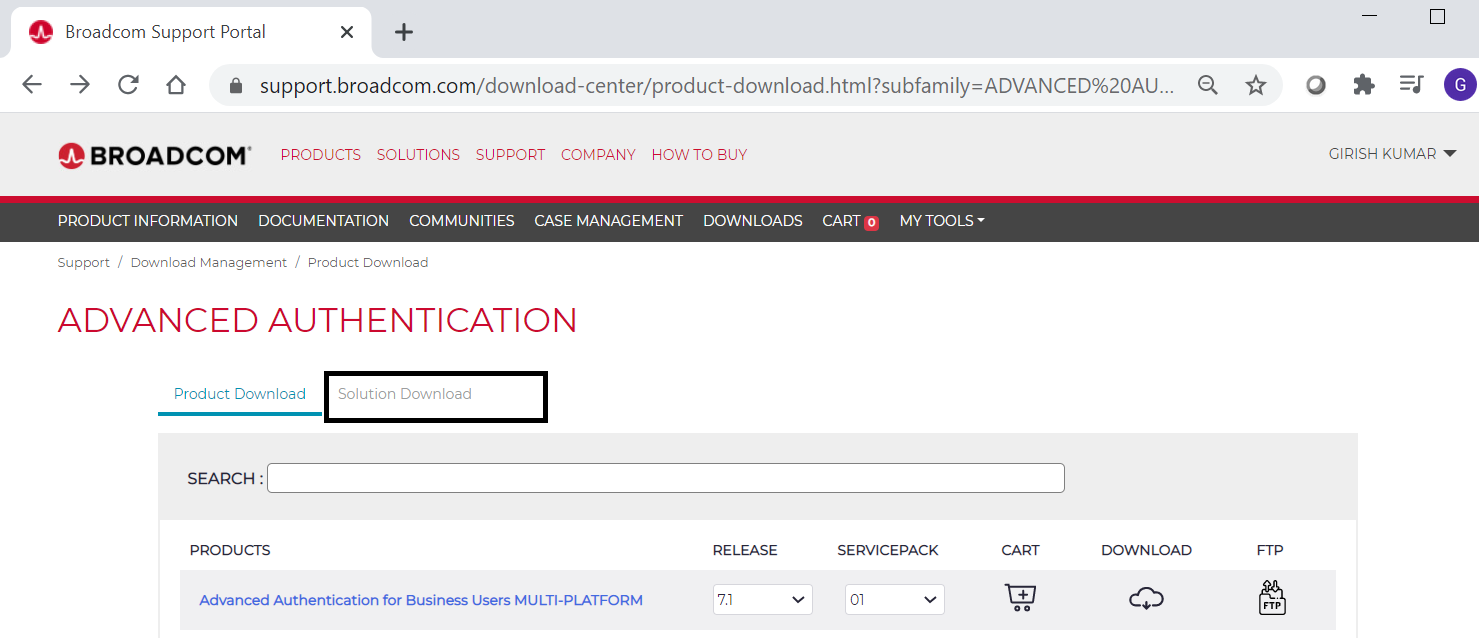1479x638 pixels.
Task: Open DOWNLOADS page
Action: 753,221
